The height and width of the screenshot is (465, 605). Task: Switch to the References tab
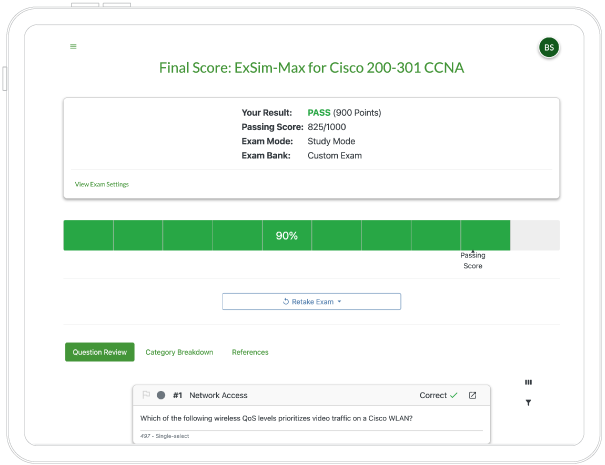(250, 352)
